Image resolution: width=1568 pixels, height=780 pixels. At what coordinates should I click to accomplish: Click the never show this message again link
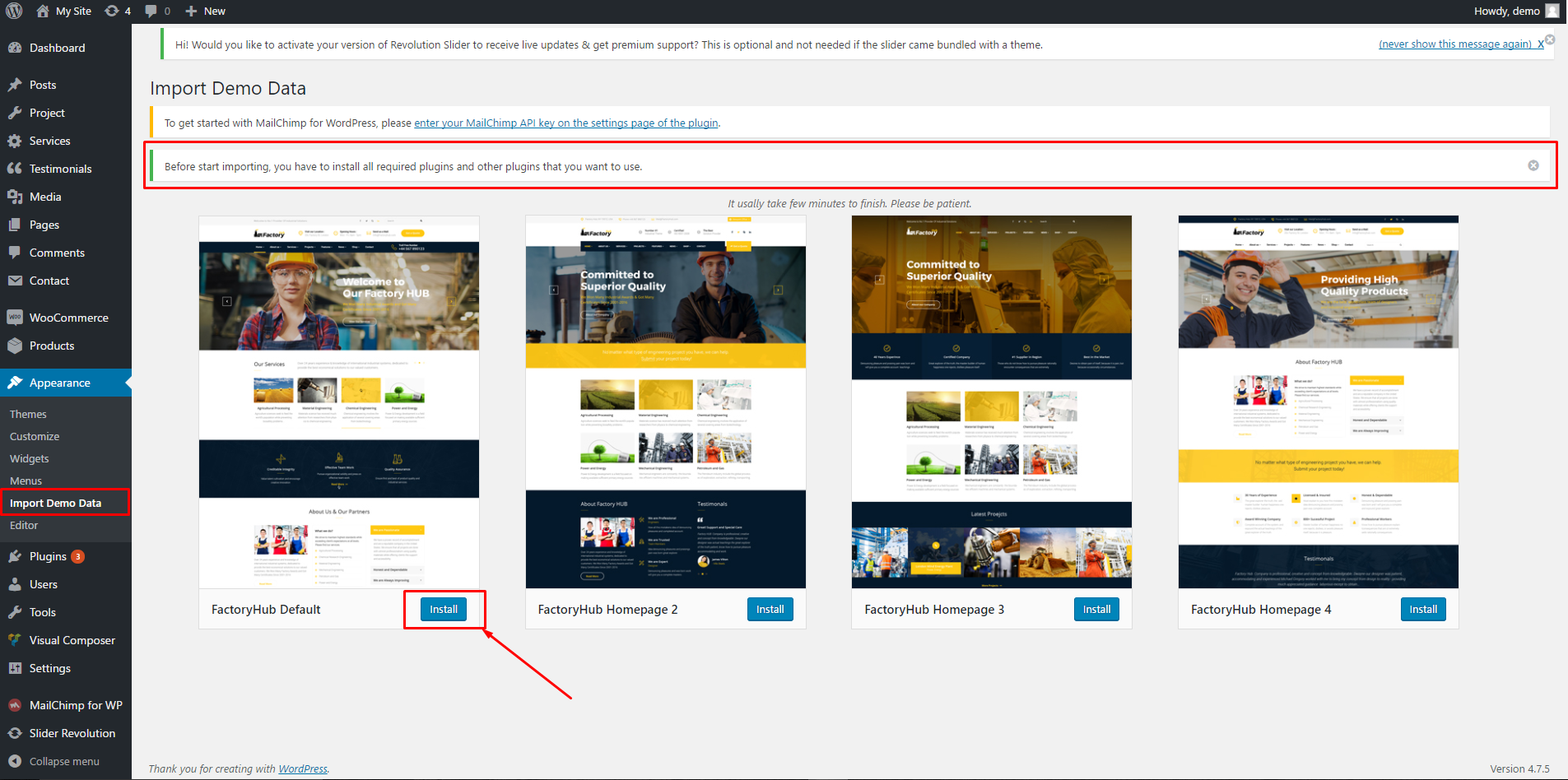tap(1454, 44)
